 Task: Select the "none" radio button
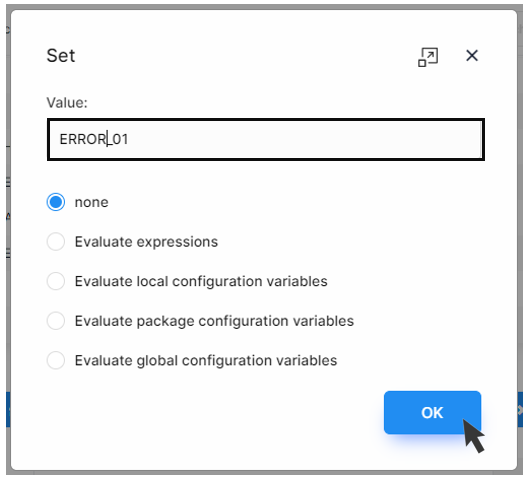click(56, 202)
